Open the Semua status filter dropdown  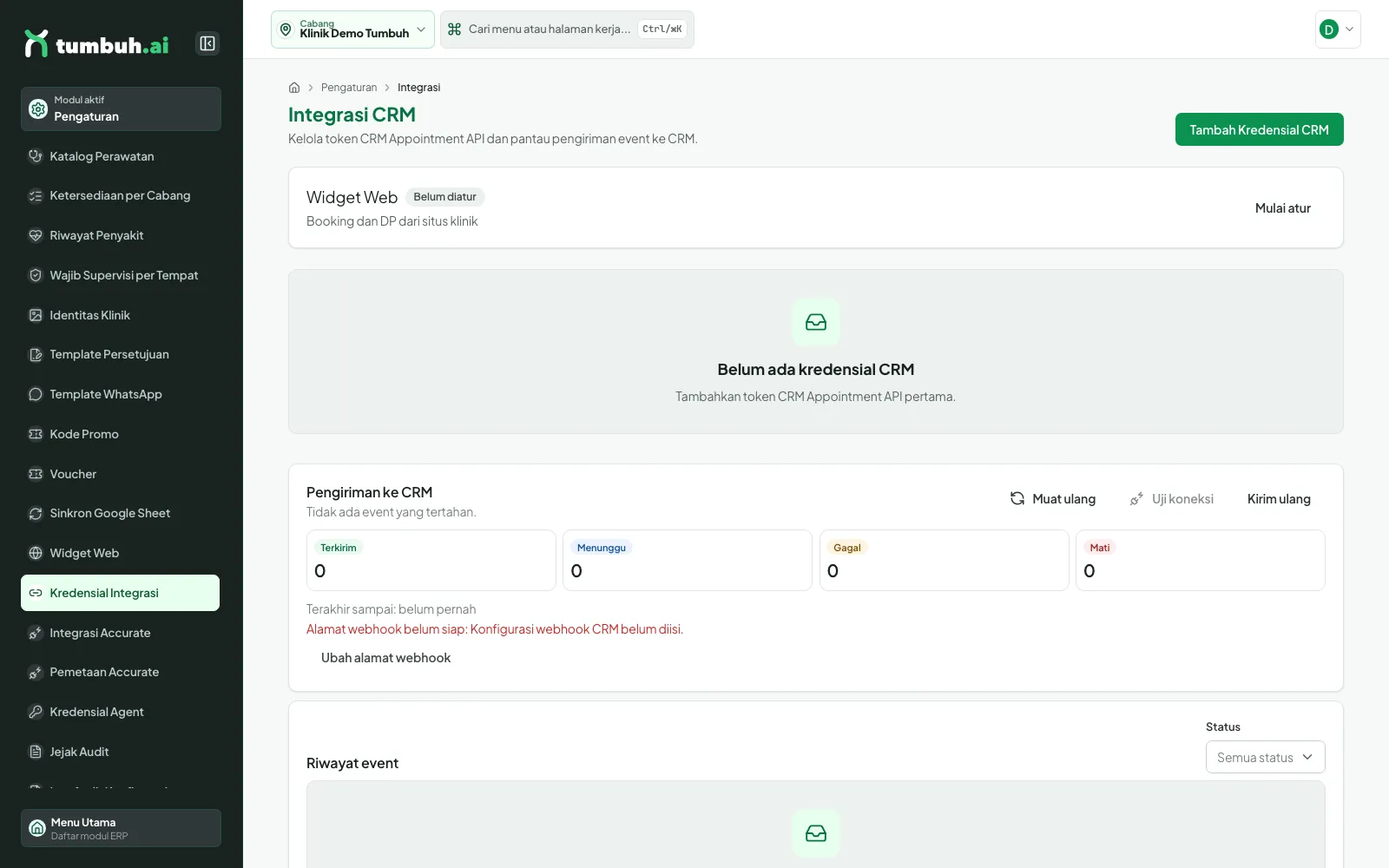pyautogui.click(x=1265, y=757)
